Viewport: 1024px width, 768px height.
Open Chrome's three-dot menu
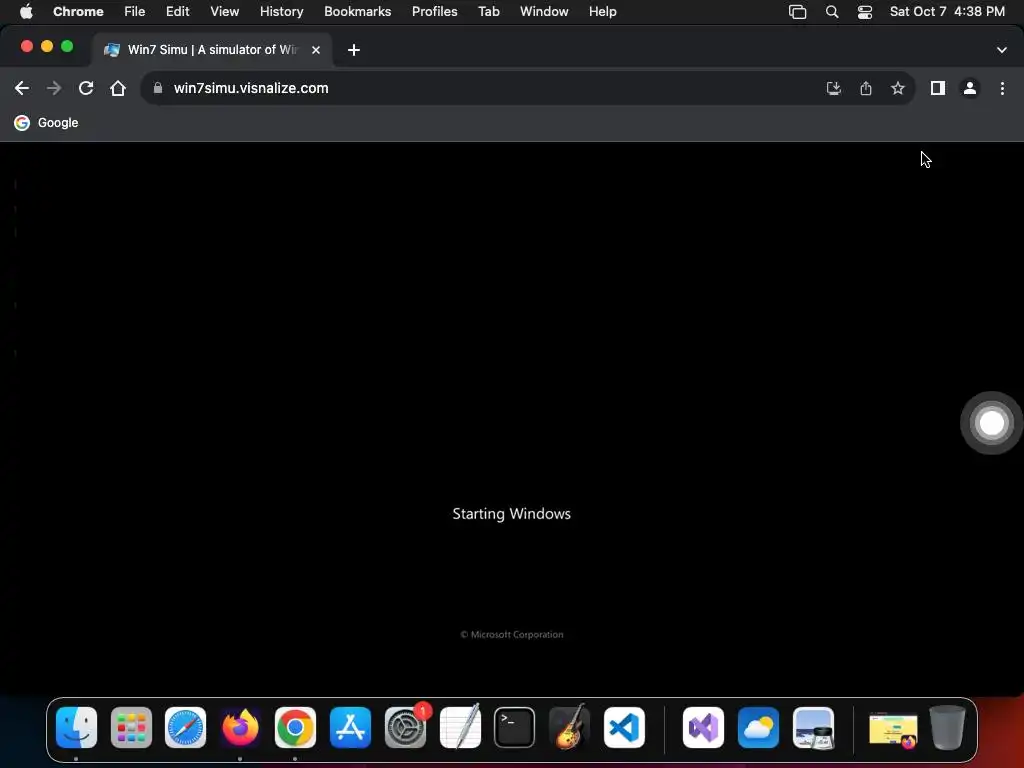click(1002, 88)
